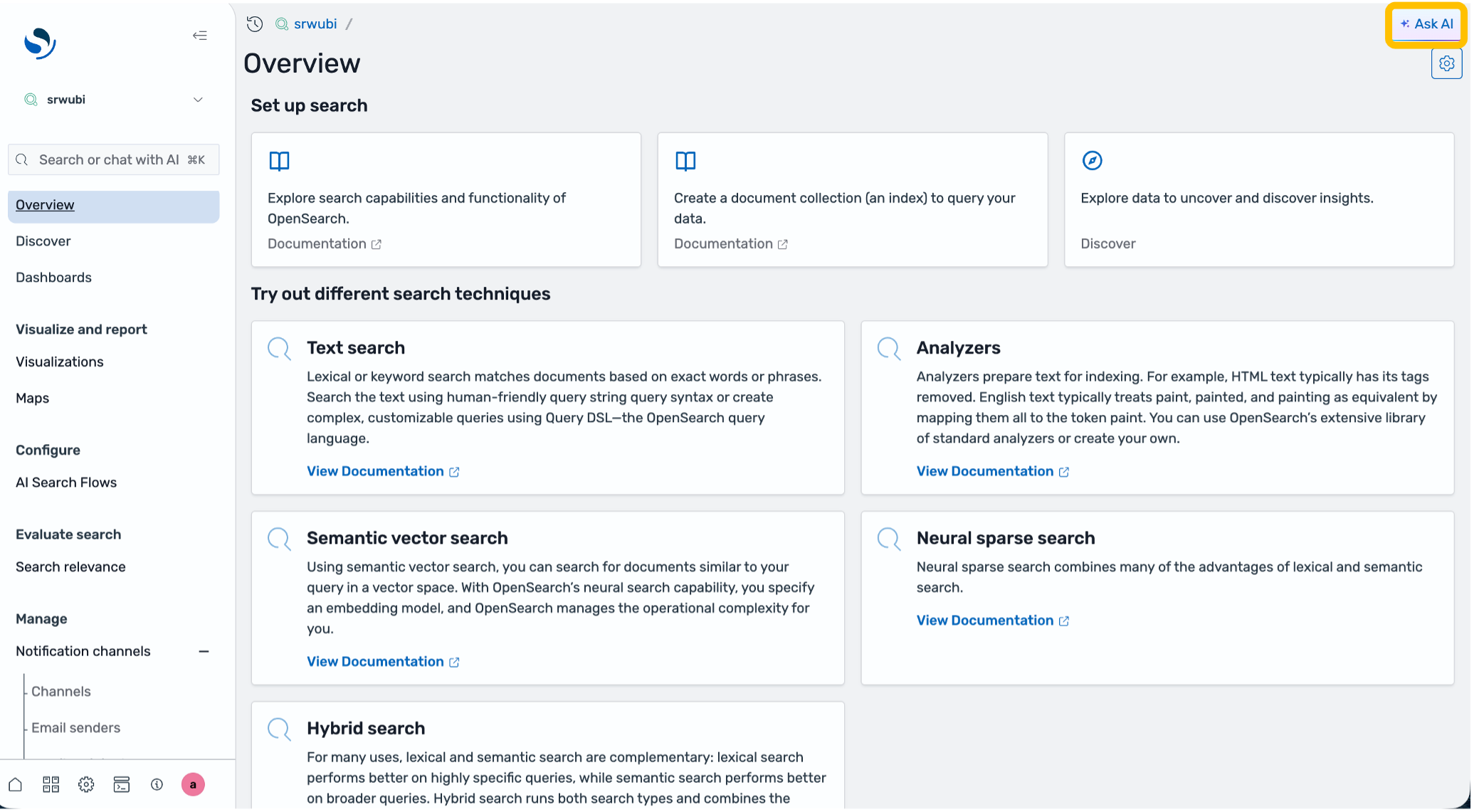Open the Dev Tools console icon

[x=122, y=785]
